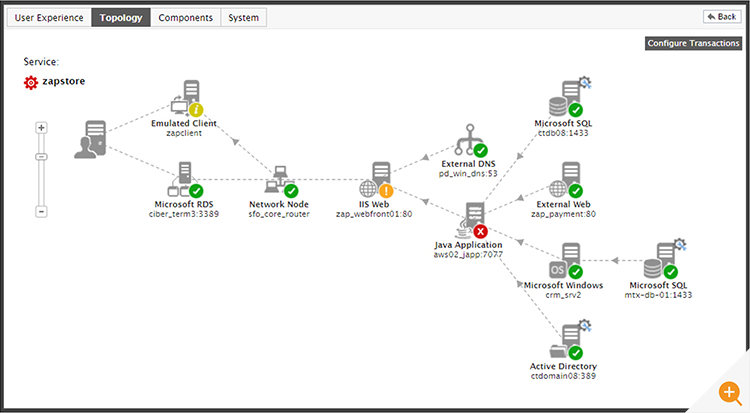
Task: Select the Active Directory node icon
Action: click(565, 341)
